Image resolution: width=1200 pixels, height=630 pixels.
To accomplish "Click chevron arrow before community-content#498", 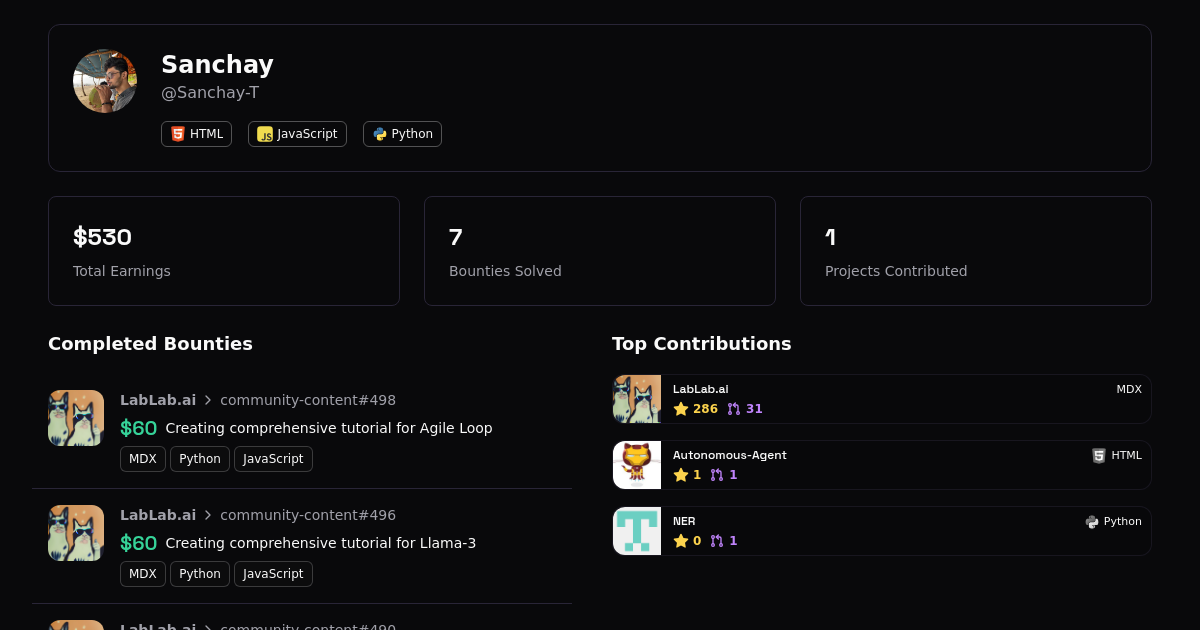I will (208, 400).
